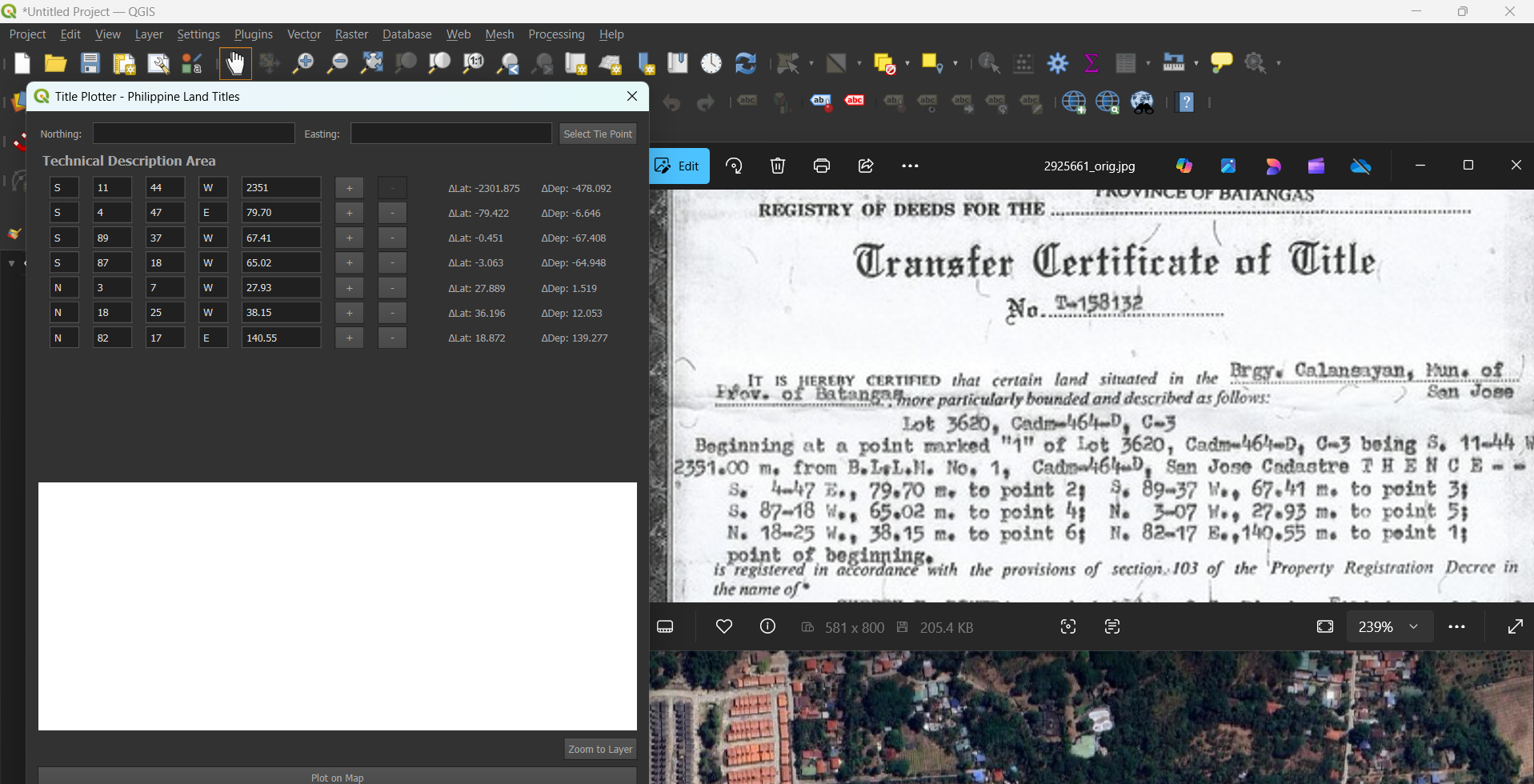Toggle favorite heart for the photo
The image size is (1534, 784).
(x=724, y=627)
